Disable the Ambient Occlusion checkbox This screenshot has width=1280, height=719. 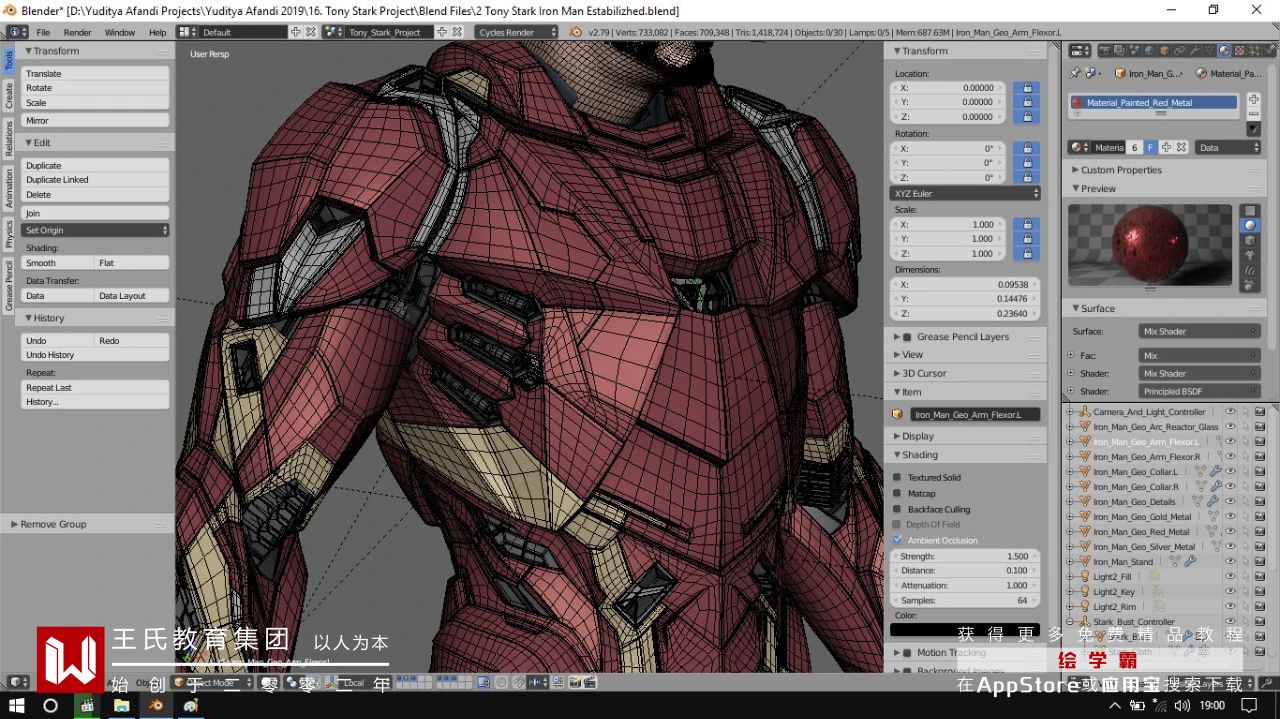pyautogui.click(x=897, y=540)
